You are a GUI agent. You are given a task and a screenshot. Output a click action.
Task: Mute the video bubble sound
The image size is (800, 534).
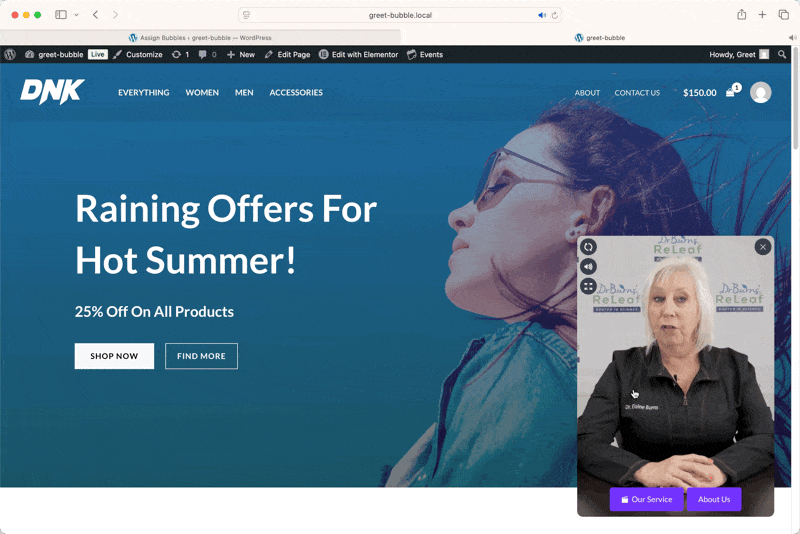[588, 266]
